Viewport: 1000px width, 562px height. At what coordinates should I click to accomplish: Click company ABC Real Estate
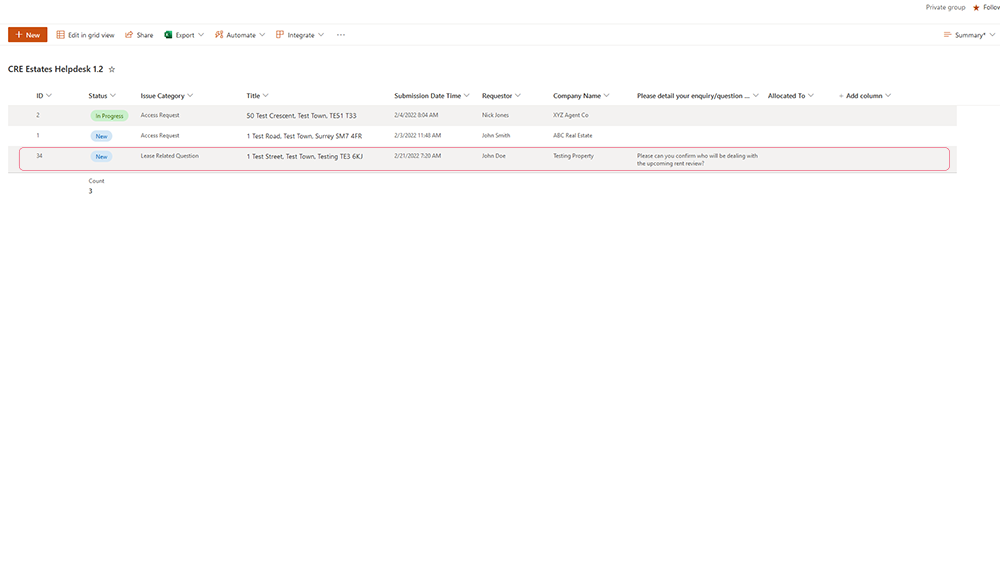tap(573, 136)
